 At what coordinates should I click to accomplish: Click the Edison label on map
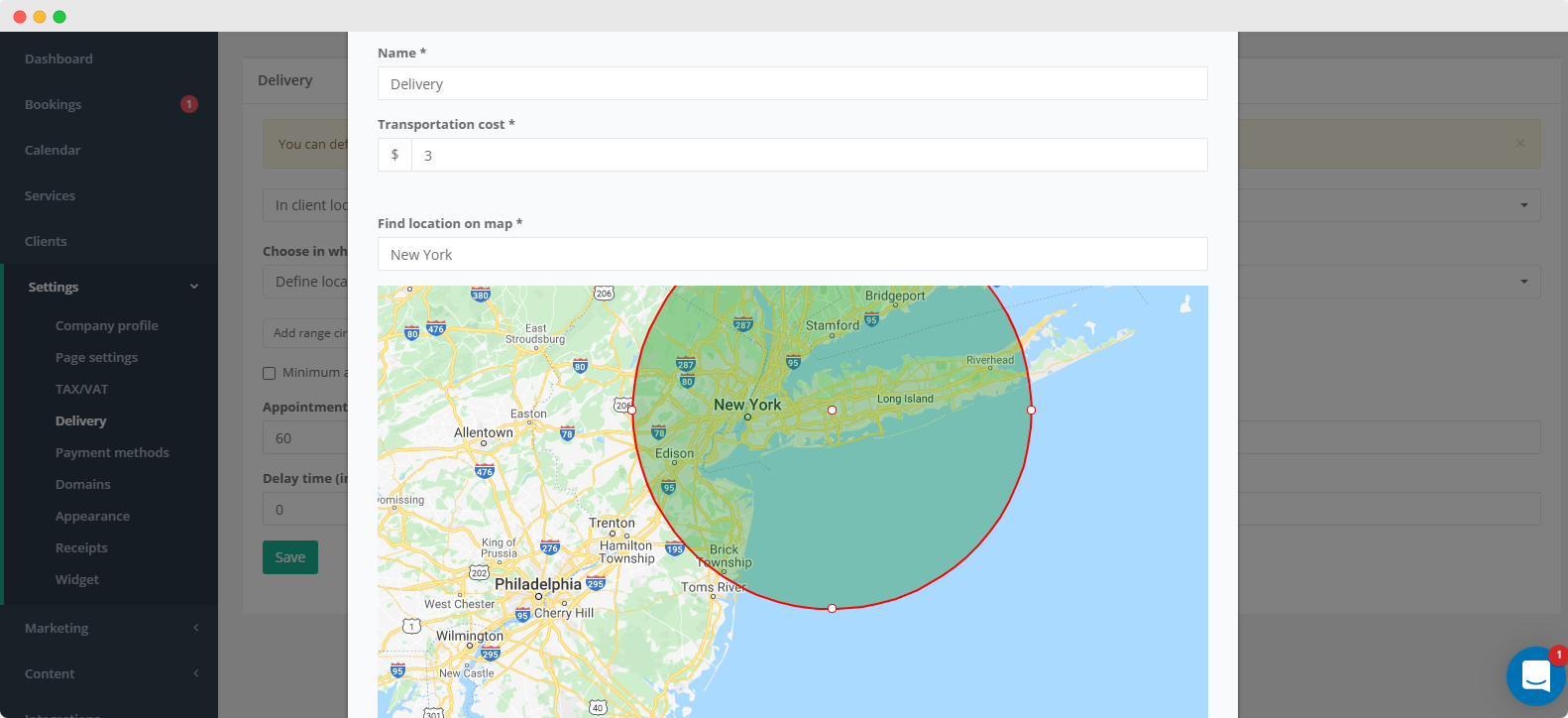pos(674,453)
